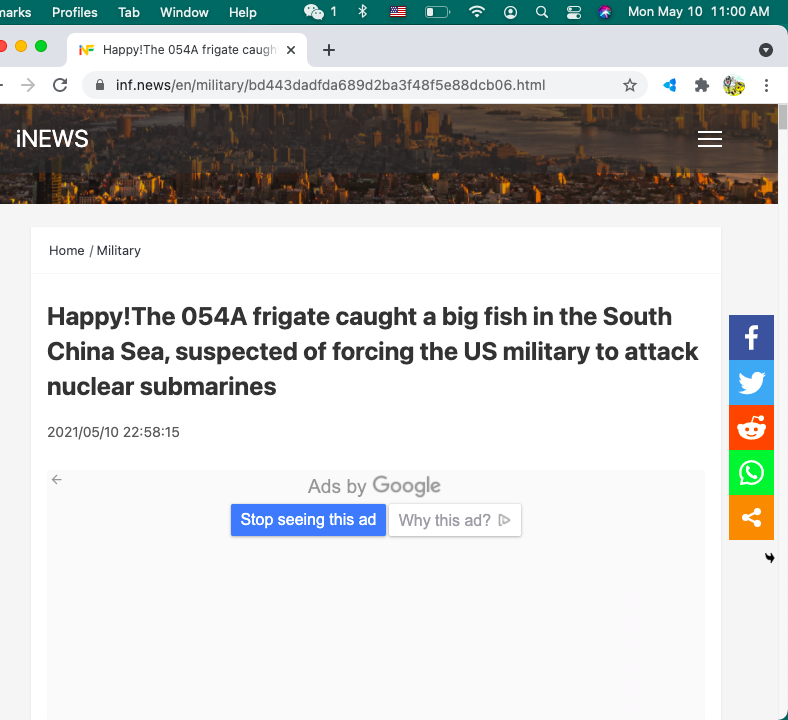Share article via WhatsApp

[751, 472]
